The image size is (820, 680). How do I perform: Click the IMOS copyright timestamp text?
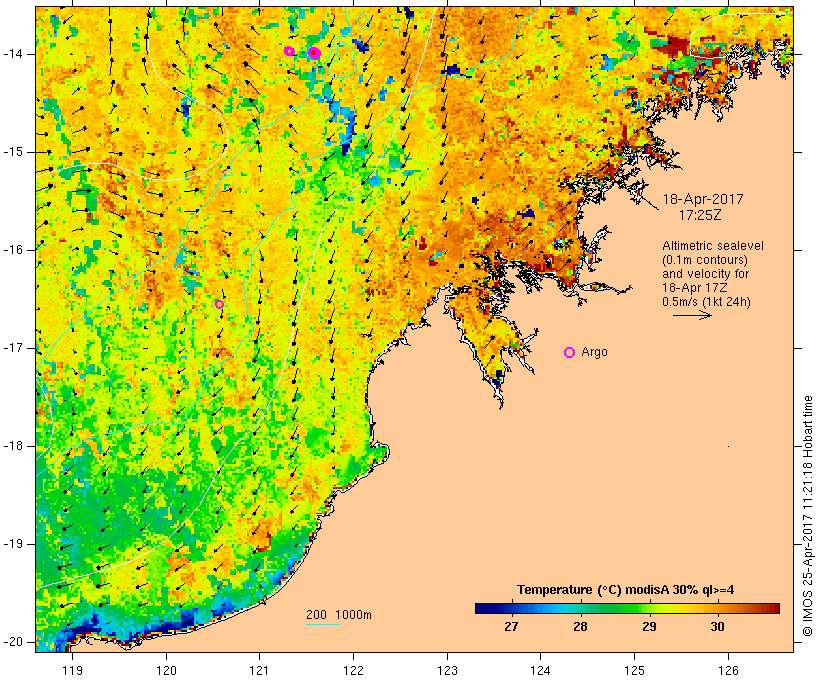pos(808,516)
